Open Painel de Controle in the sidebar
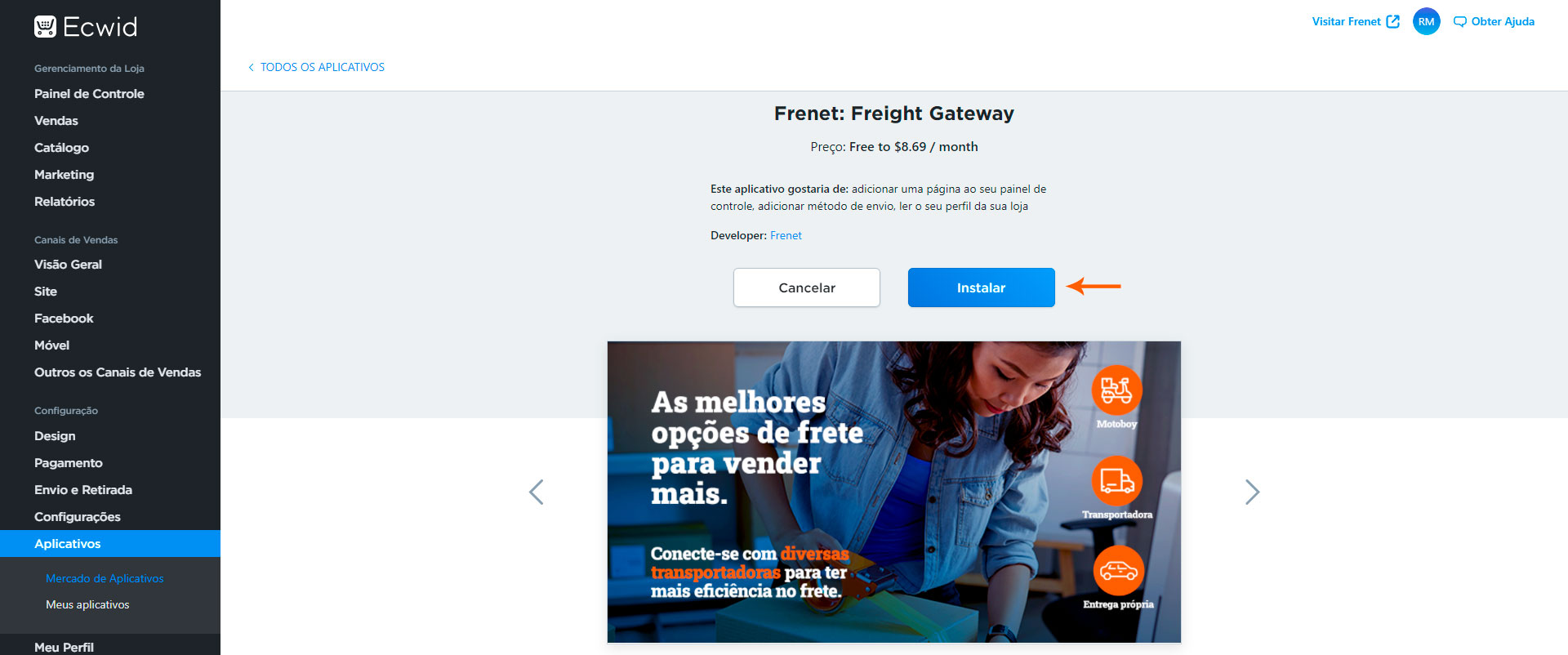The height and width of the screenshot is (655, 1568). click(x=89, y=94)
